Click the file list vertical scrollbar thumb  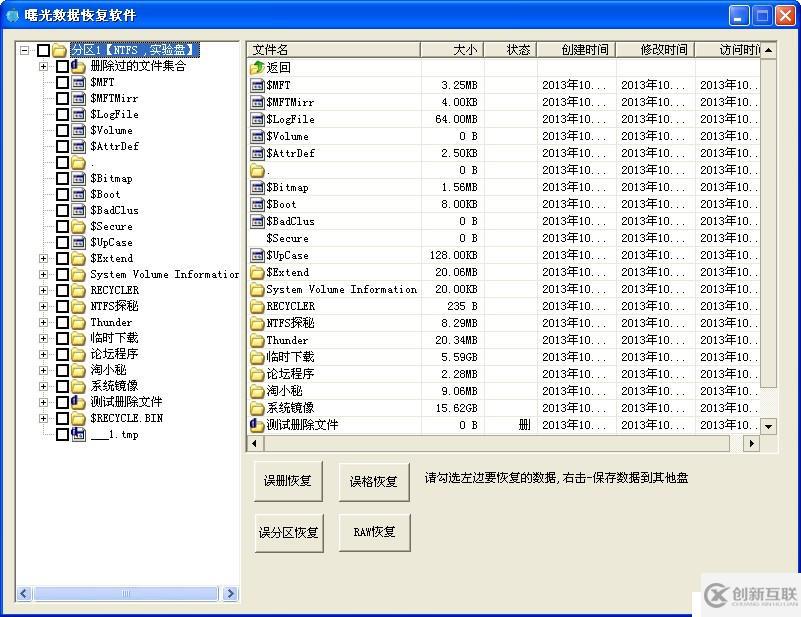click(769, 223)
